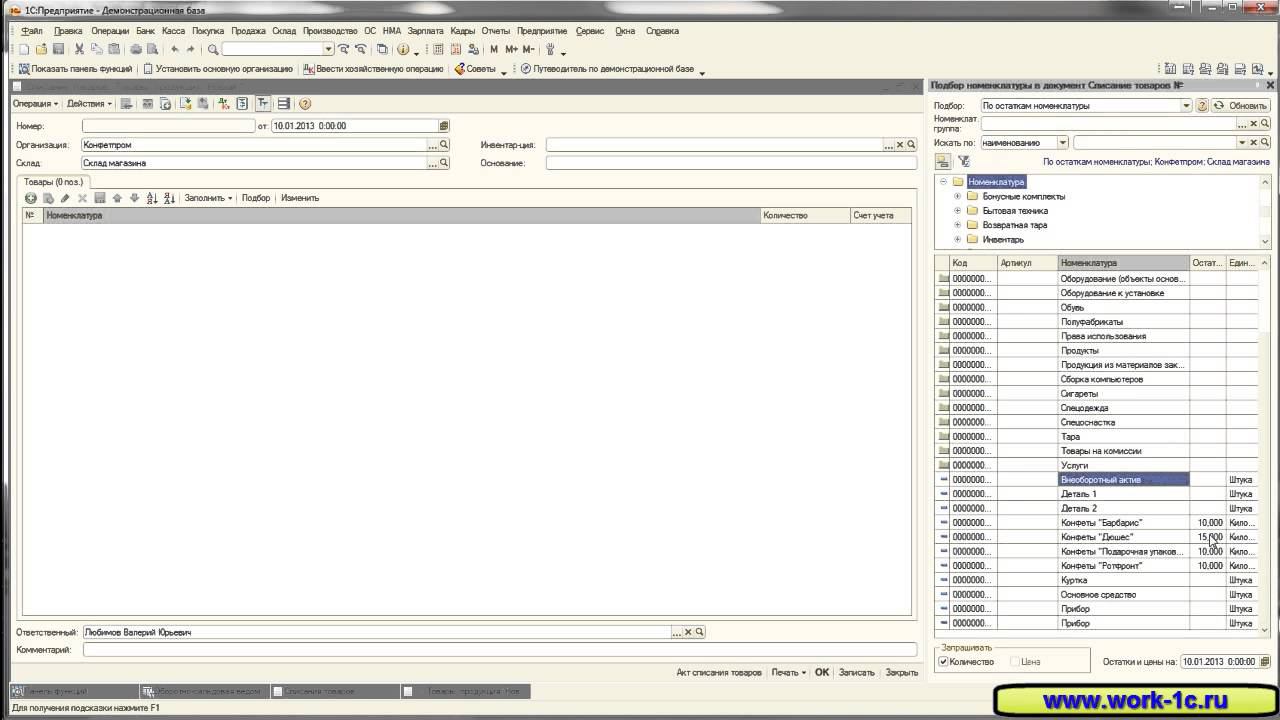1280x720 pixels.
Task: Click the Undo arrow icon
Action: (x=175, y=49)
